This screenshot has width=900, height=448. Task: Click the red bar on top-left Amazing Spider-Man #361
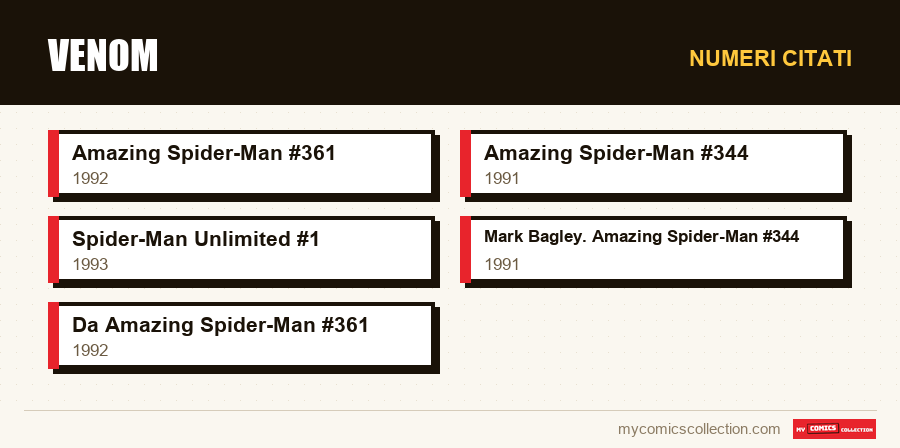point(53,163)
